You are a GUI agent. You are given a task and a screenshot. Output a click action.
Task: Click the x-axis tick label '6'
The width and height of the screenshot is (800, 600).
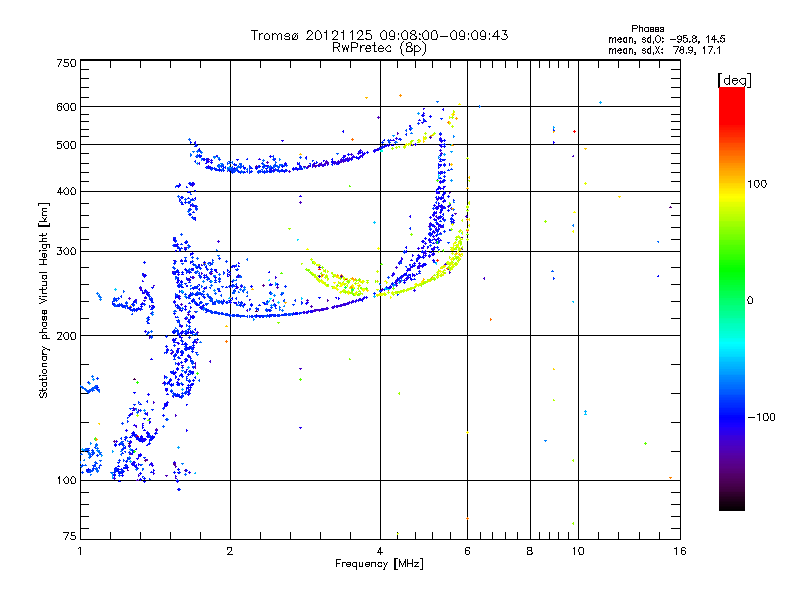[467, 551]
